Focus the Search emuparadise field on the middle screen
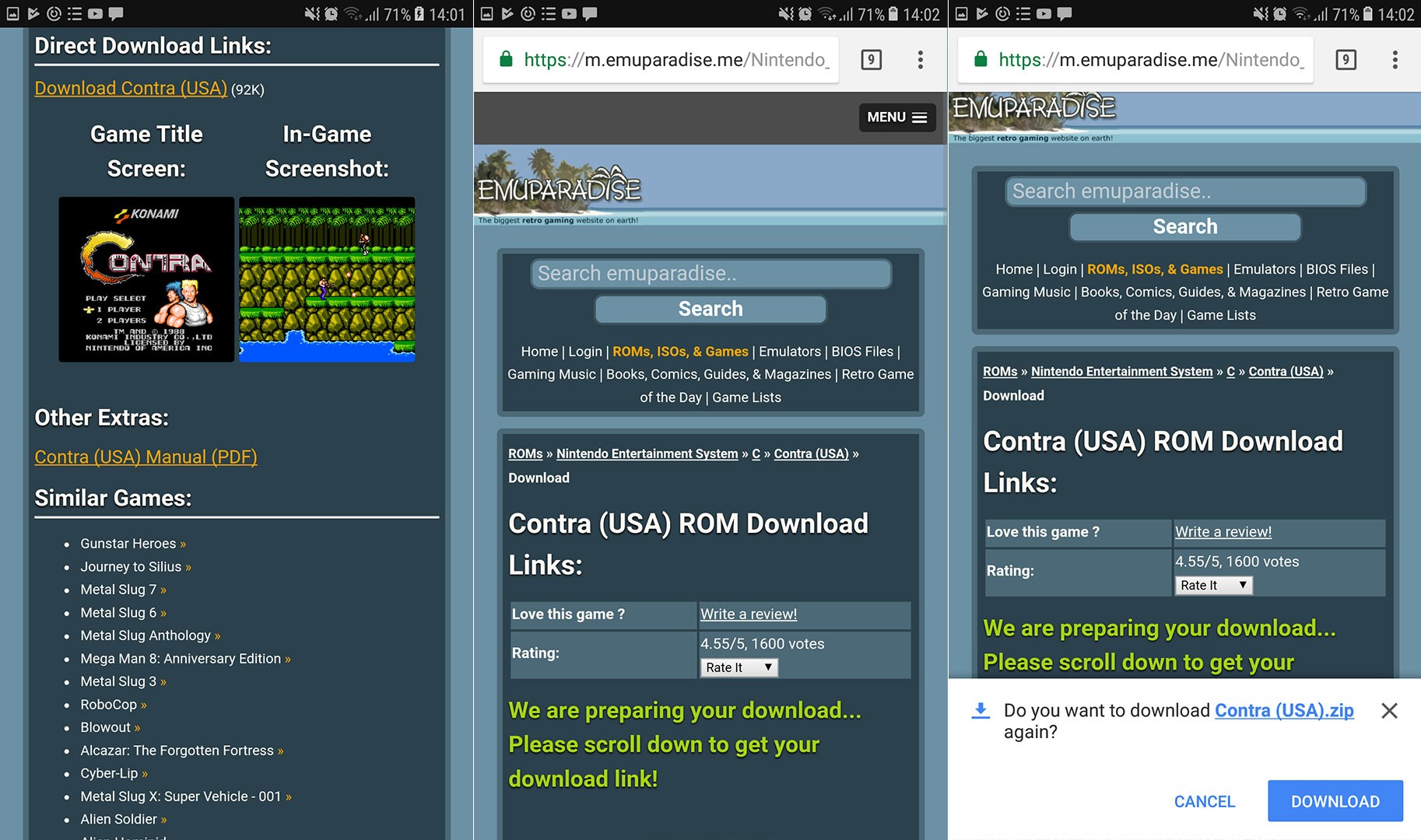This screenshot has width=1421, height=840. pyautogui.click(x=710, y=274)
